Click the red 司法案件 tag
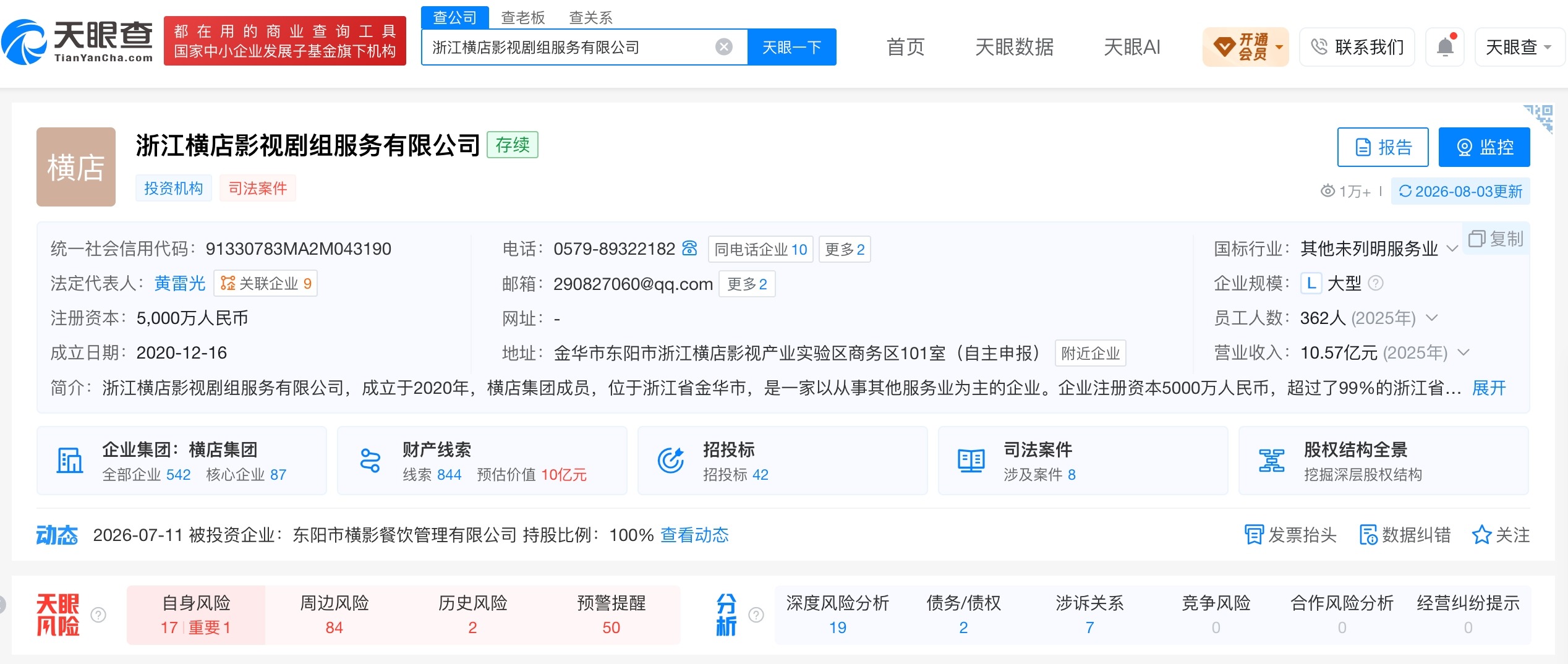This screenshot has width=1568, height=664. (258, 188)
